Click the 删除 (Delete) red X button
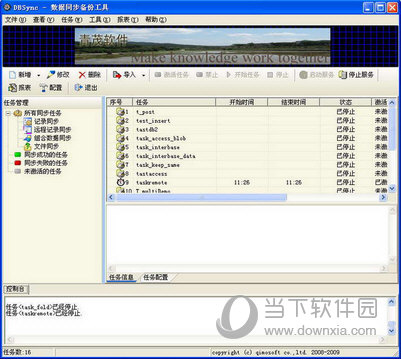 point(89,75)
